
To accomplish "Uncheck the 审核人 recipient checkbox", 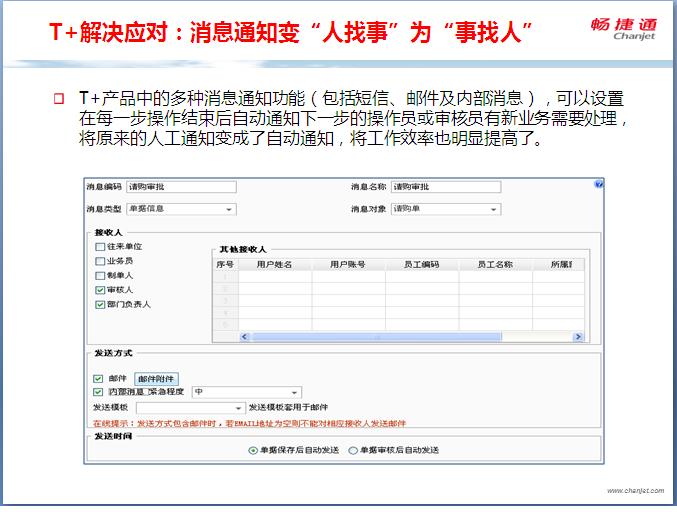I will [x=100, y=290].
